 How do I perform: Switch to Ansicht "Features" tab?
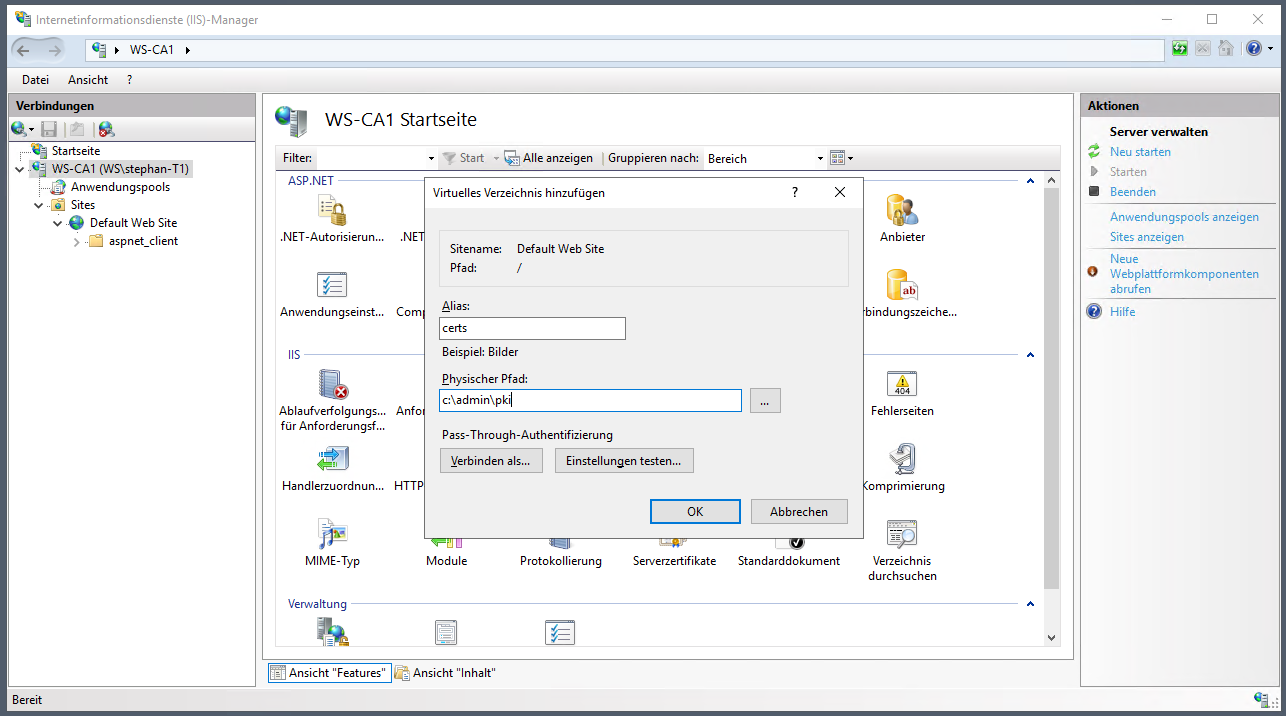329,673
